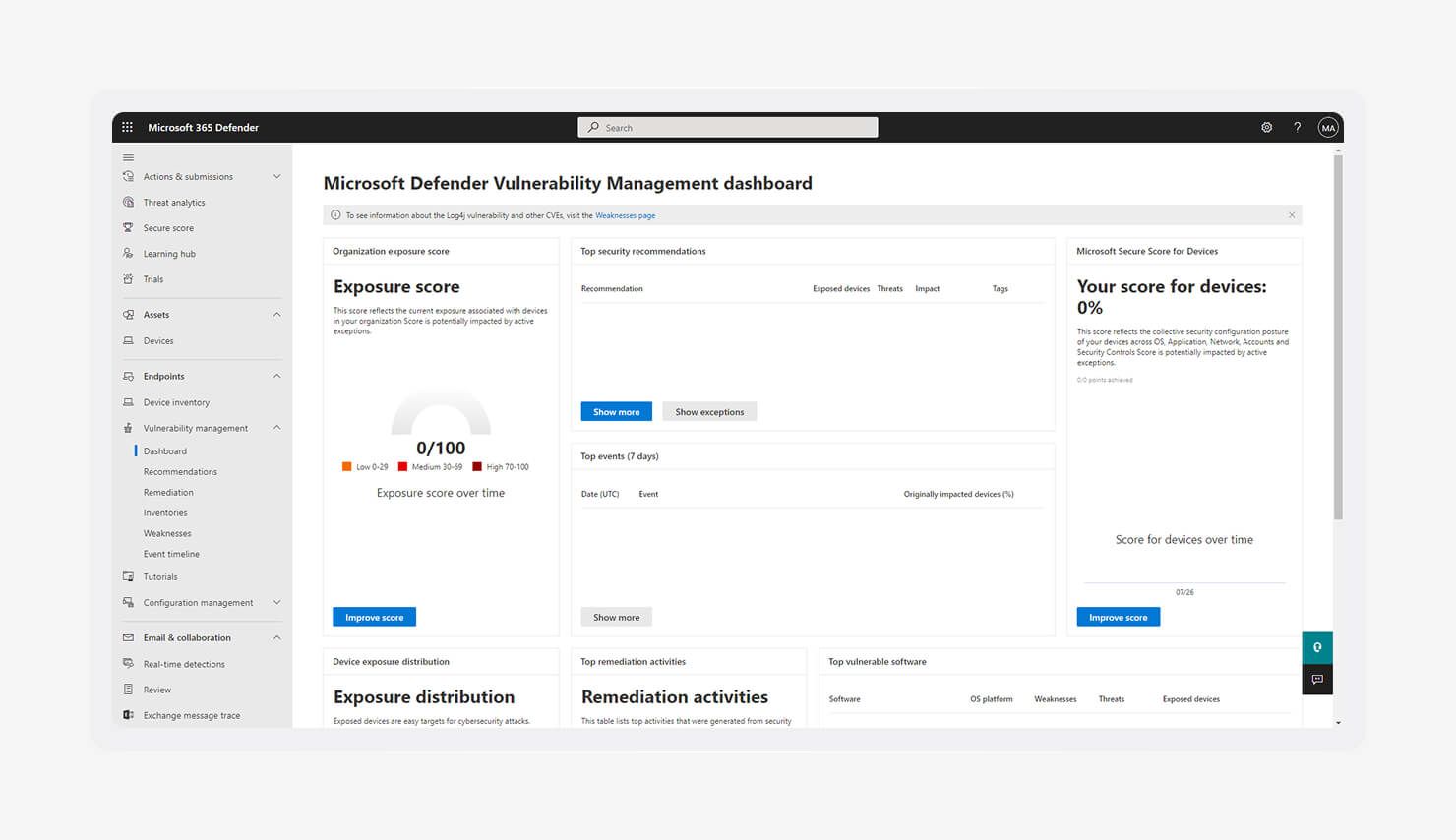Click the Real-time detections icon

pyautogui.click(x=128, y=663)
